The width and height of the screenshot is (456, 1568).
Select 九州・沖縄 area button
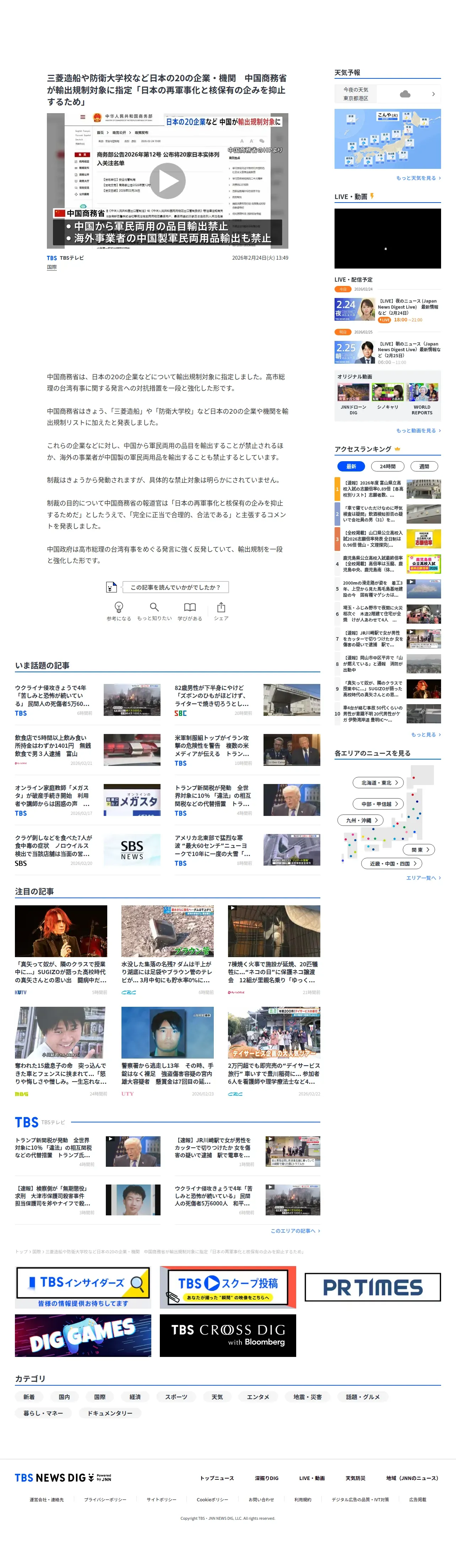pos(361,821)
